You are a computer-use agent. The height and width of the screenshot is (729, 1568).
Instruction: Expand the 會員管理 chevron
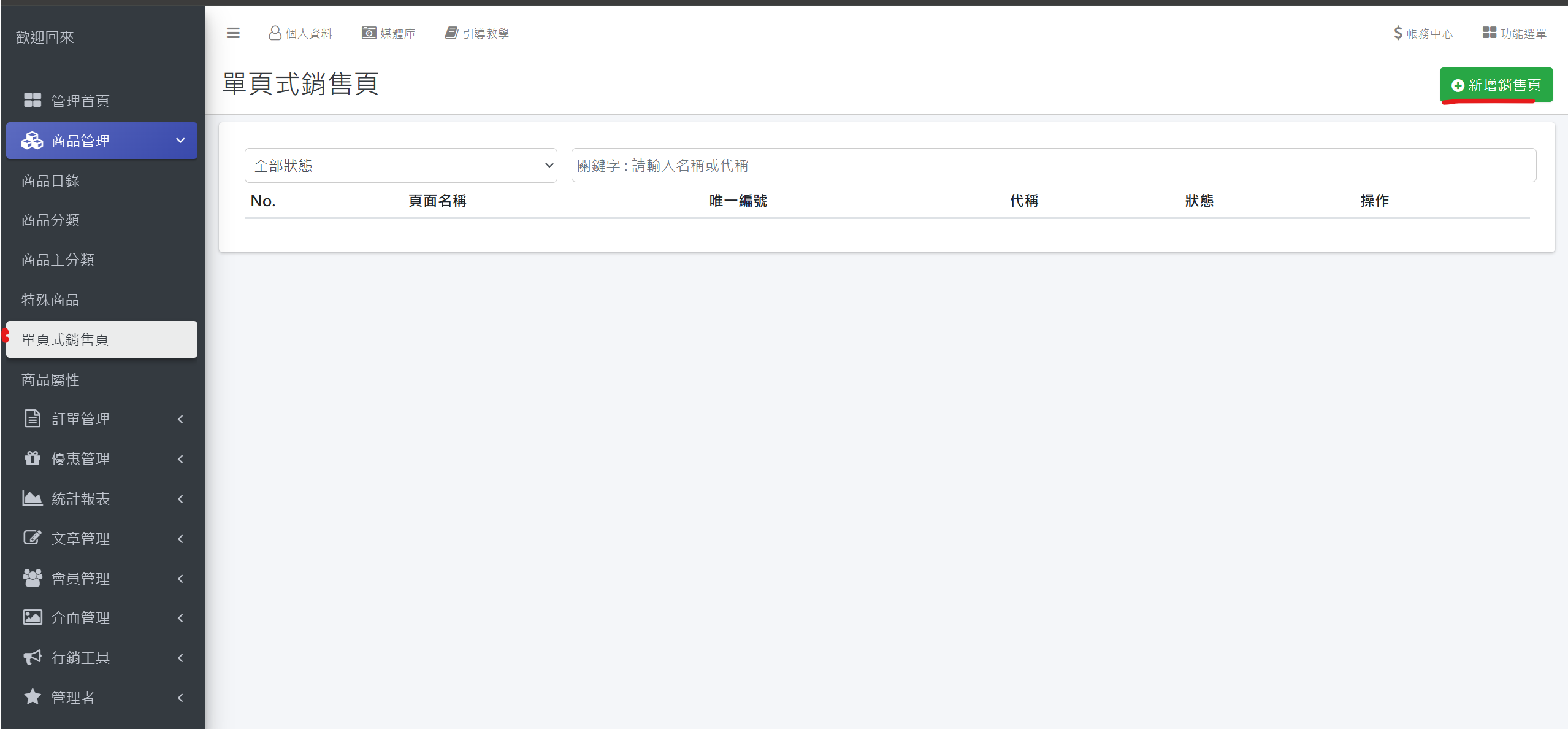[x=180, y=579]
